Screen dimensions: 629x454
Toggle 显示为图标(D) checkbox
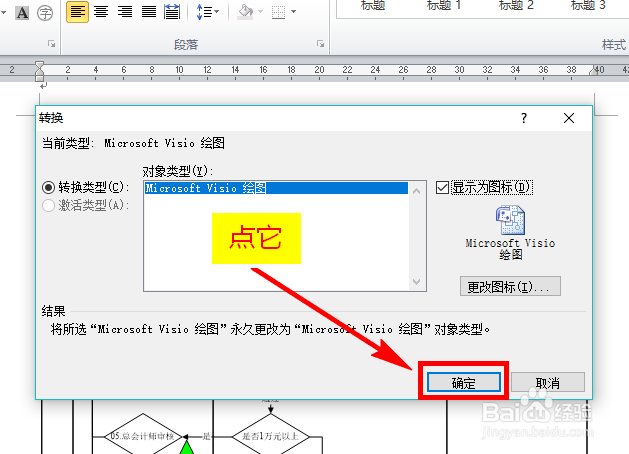pyautogui.click(x=442, y=187)
